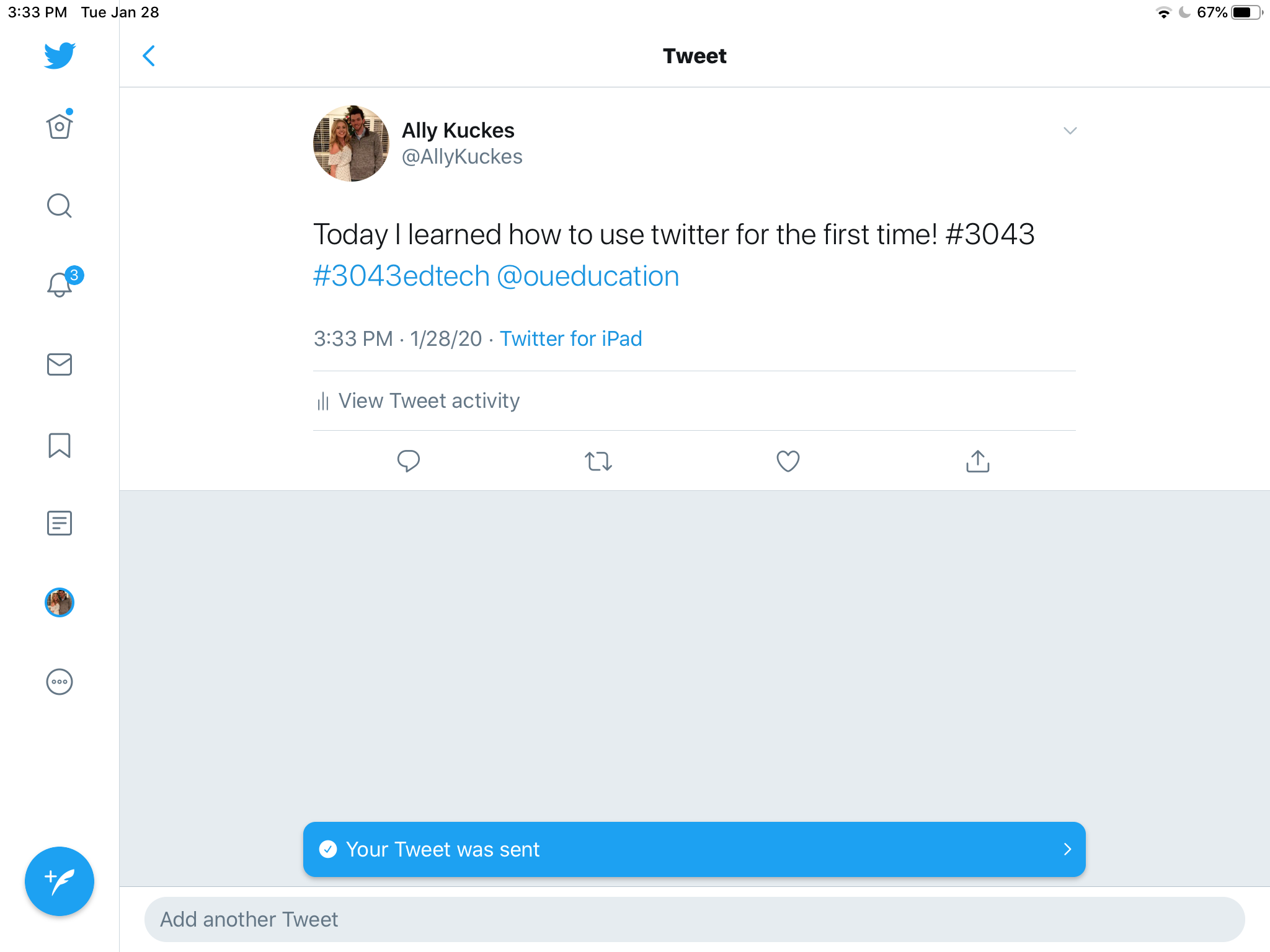Open the Search magnifier icon
The height and width of the screenshot is (952, 1270).
[x=60, y=206]
